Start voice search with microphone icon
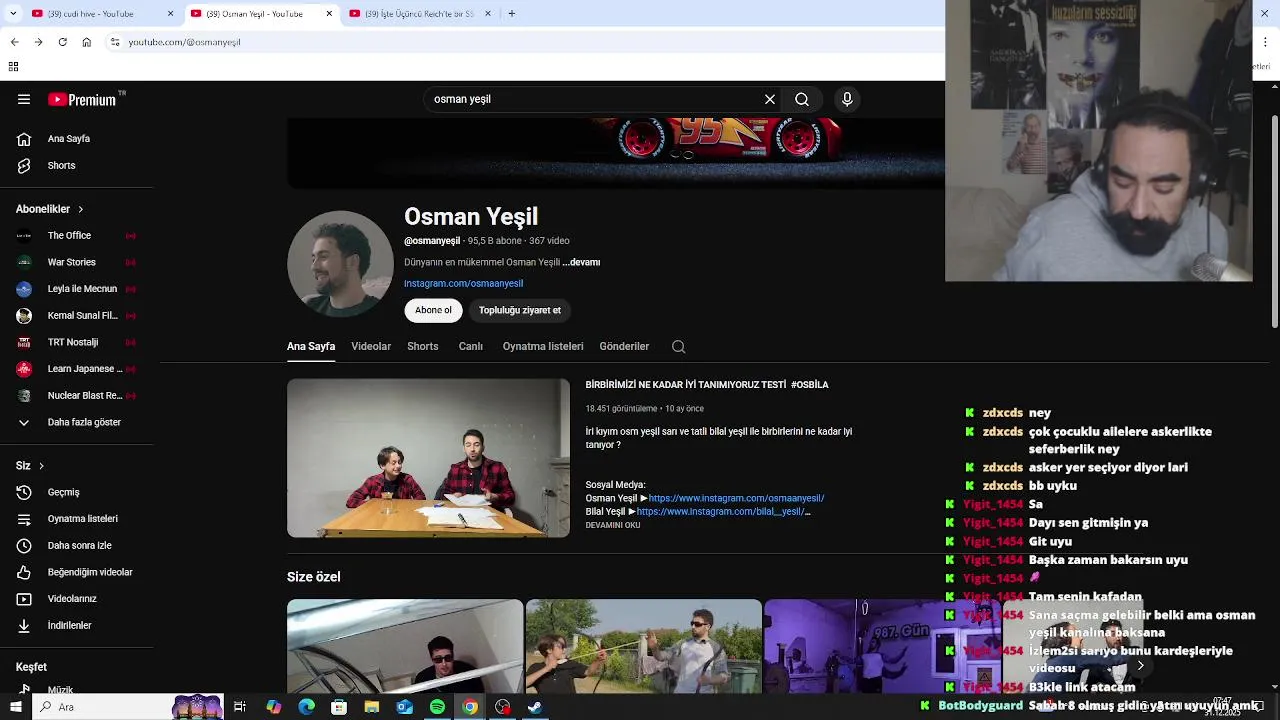1280x720 pixels. click(847, 99)
